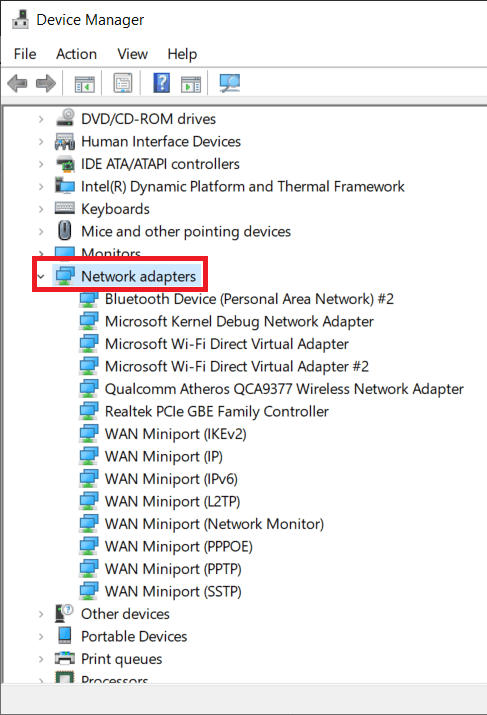The image size is (487, 715).
Task: Open the Help menu
Action: 182,54
